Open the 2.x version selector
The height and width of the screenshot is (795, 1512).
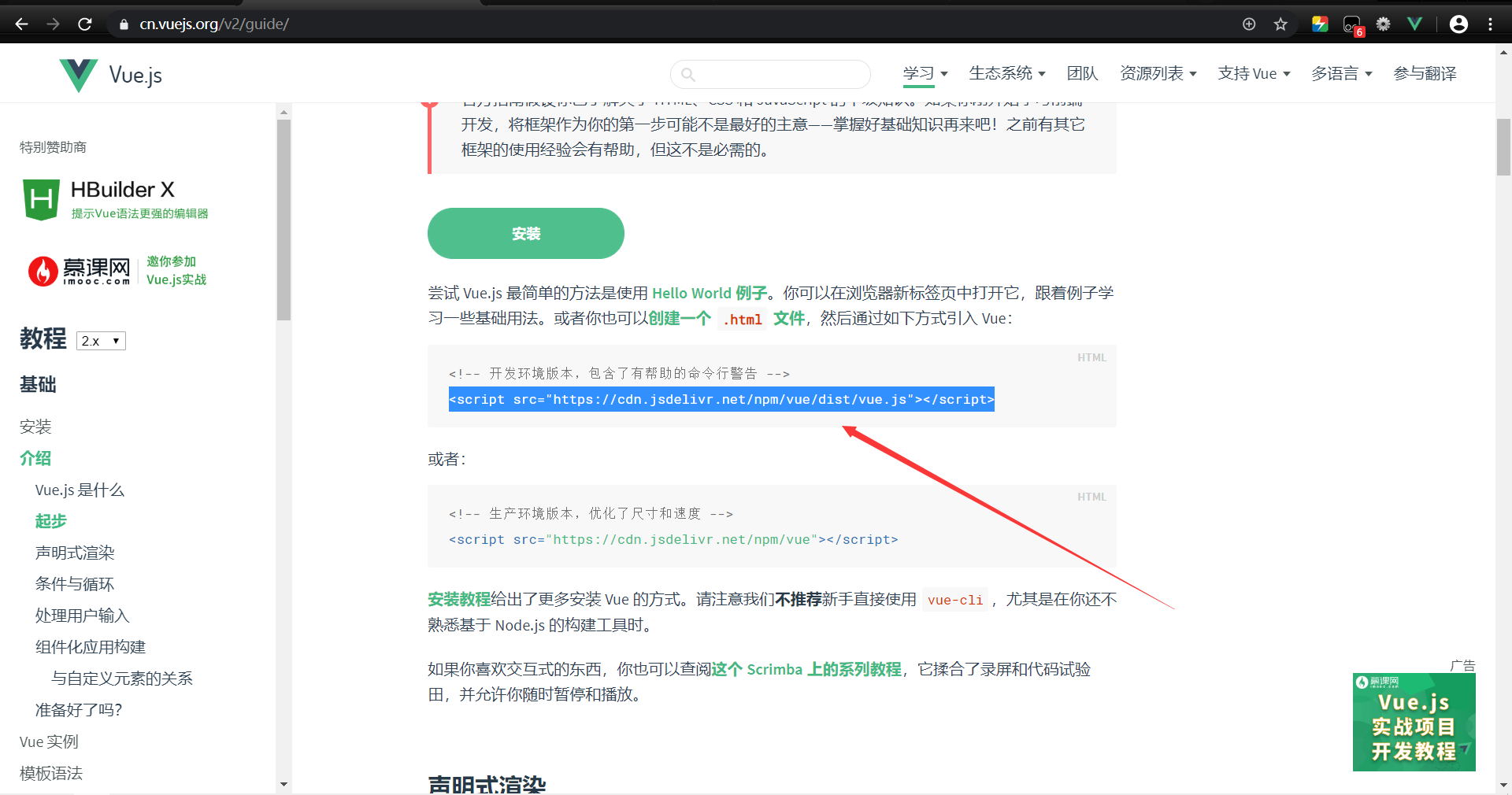tap(101, 341)
